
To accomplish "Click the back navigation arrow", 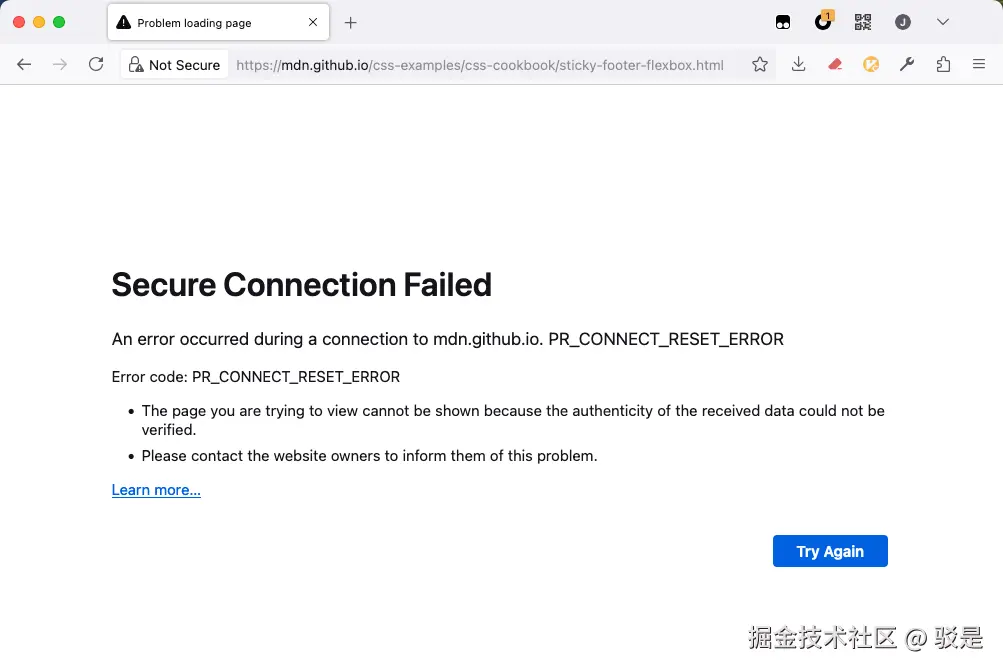I will coord(25,65).
